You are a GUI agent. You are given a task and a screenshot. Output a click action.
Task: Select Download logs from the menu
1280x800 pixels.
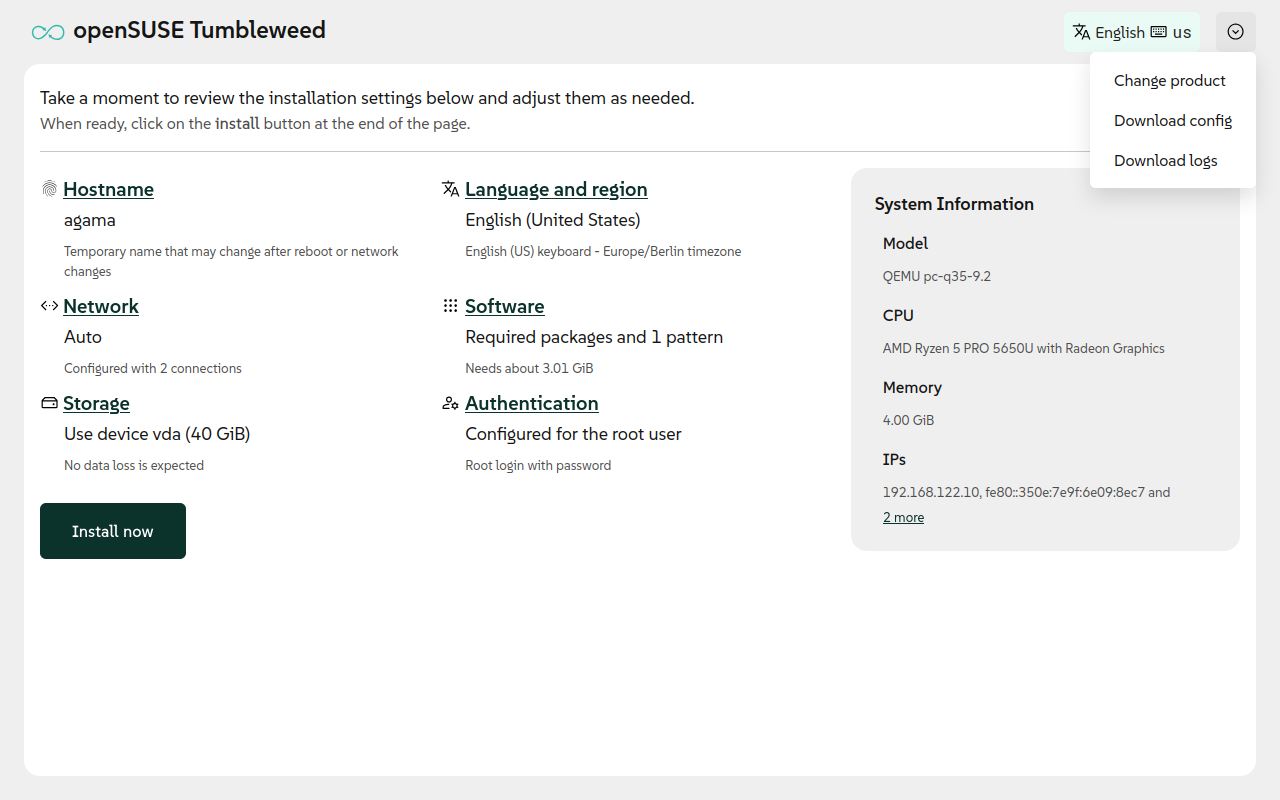tap(1165, 160)
